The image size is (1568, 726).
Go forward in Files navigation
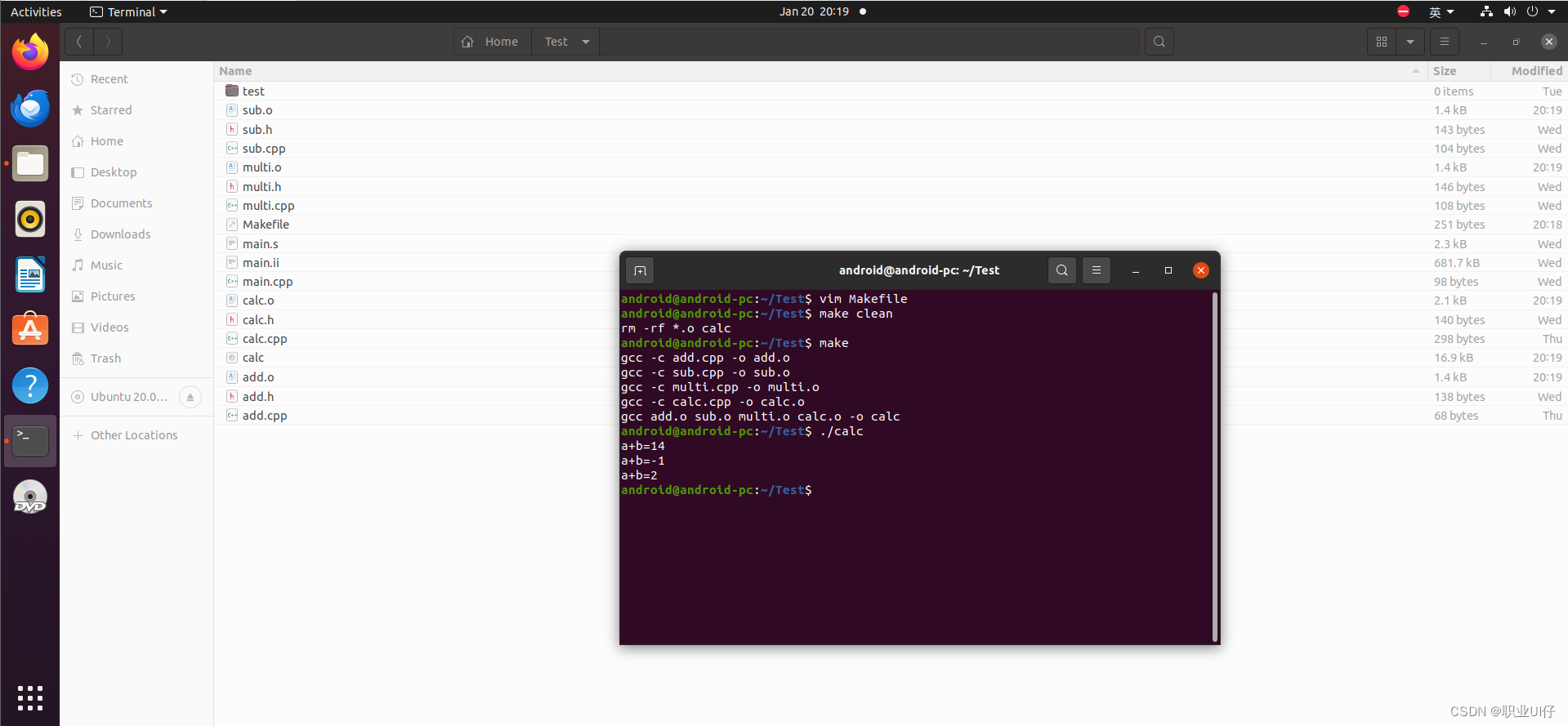(x=108, y=42)
